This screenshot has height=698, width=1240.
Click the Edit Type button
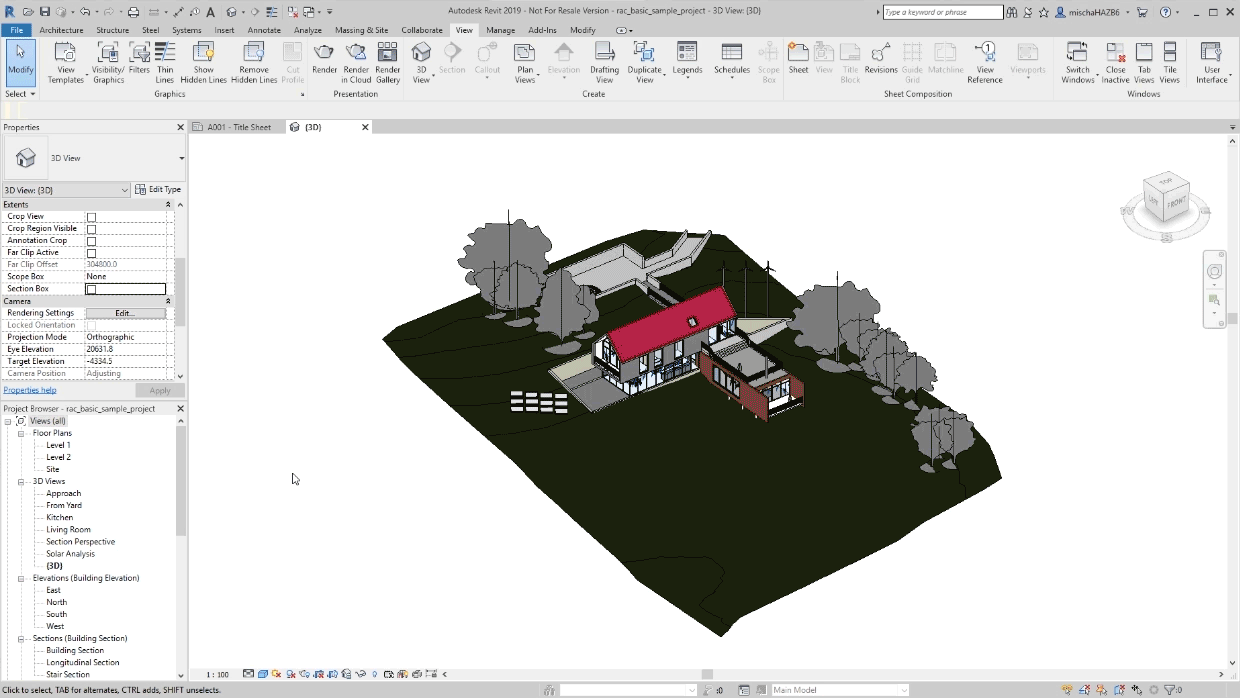click(x=158, y=189)
